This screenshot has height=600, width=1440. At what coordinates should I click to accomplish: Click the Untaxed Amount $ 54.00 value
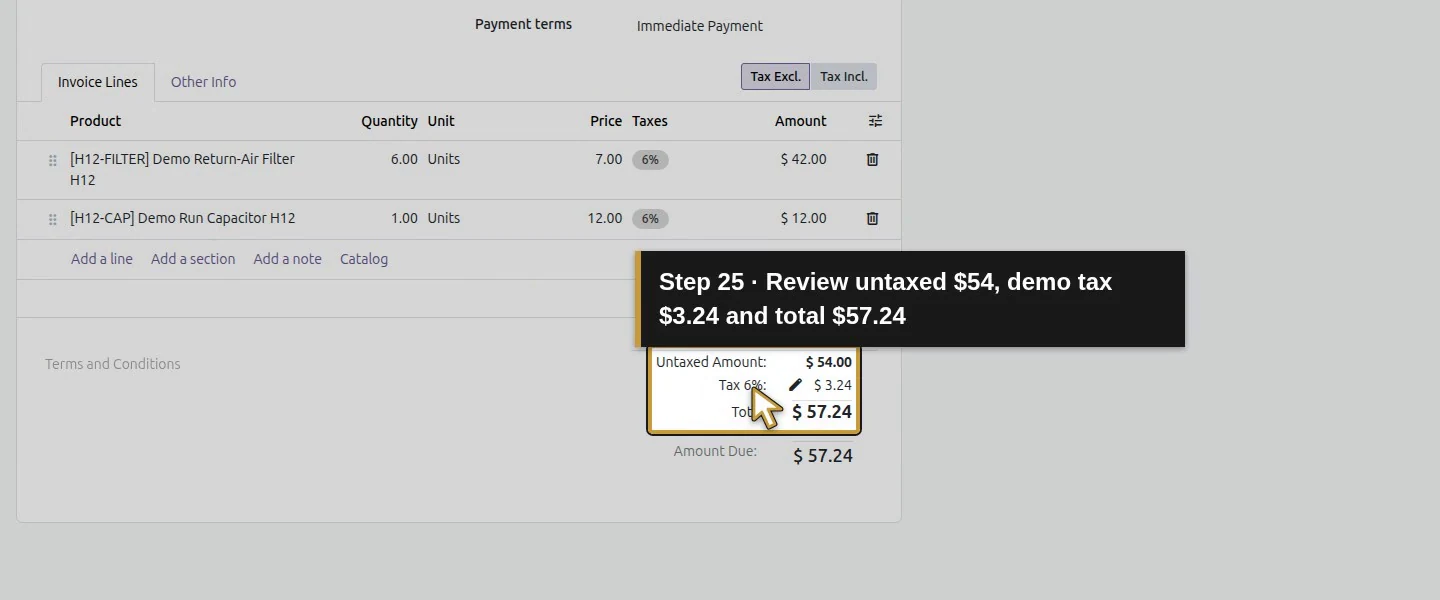click(x=828, y=362)
